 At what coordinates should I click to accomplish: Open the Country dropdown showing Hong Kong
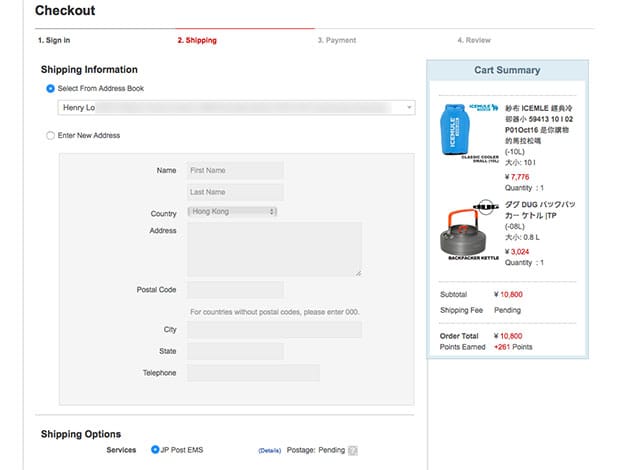[232, 212]
